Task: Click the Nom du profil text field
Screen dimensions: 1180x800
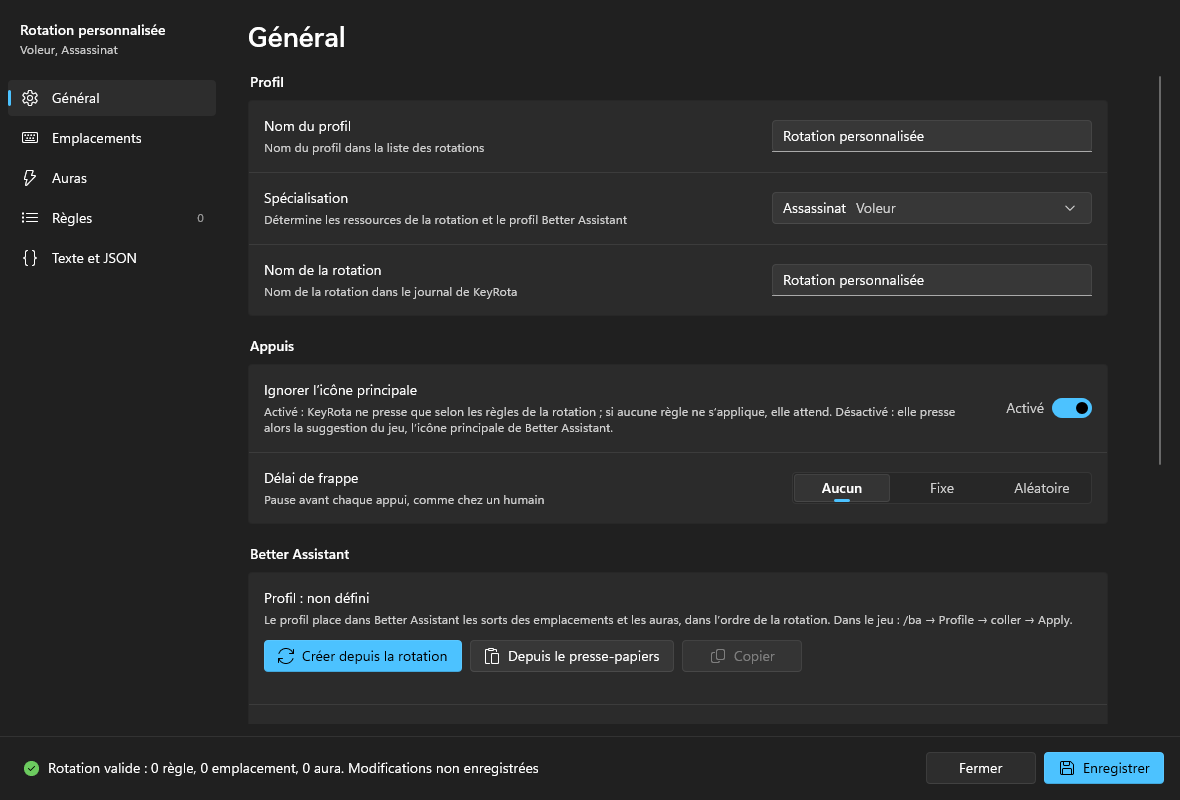Action: click(932, 136)
